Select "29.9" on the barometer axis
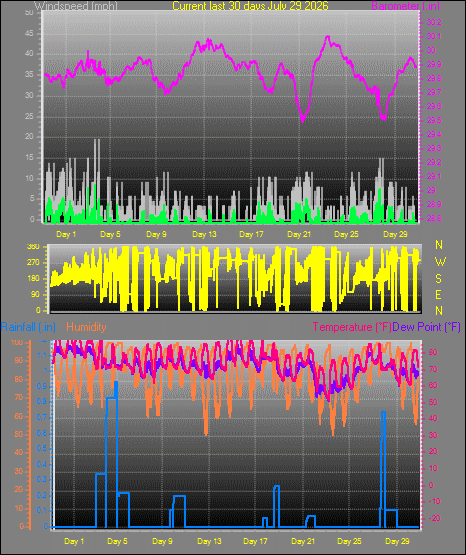This screenshot has width=466, height=555. (x=434, y=64)
